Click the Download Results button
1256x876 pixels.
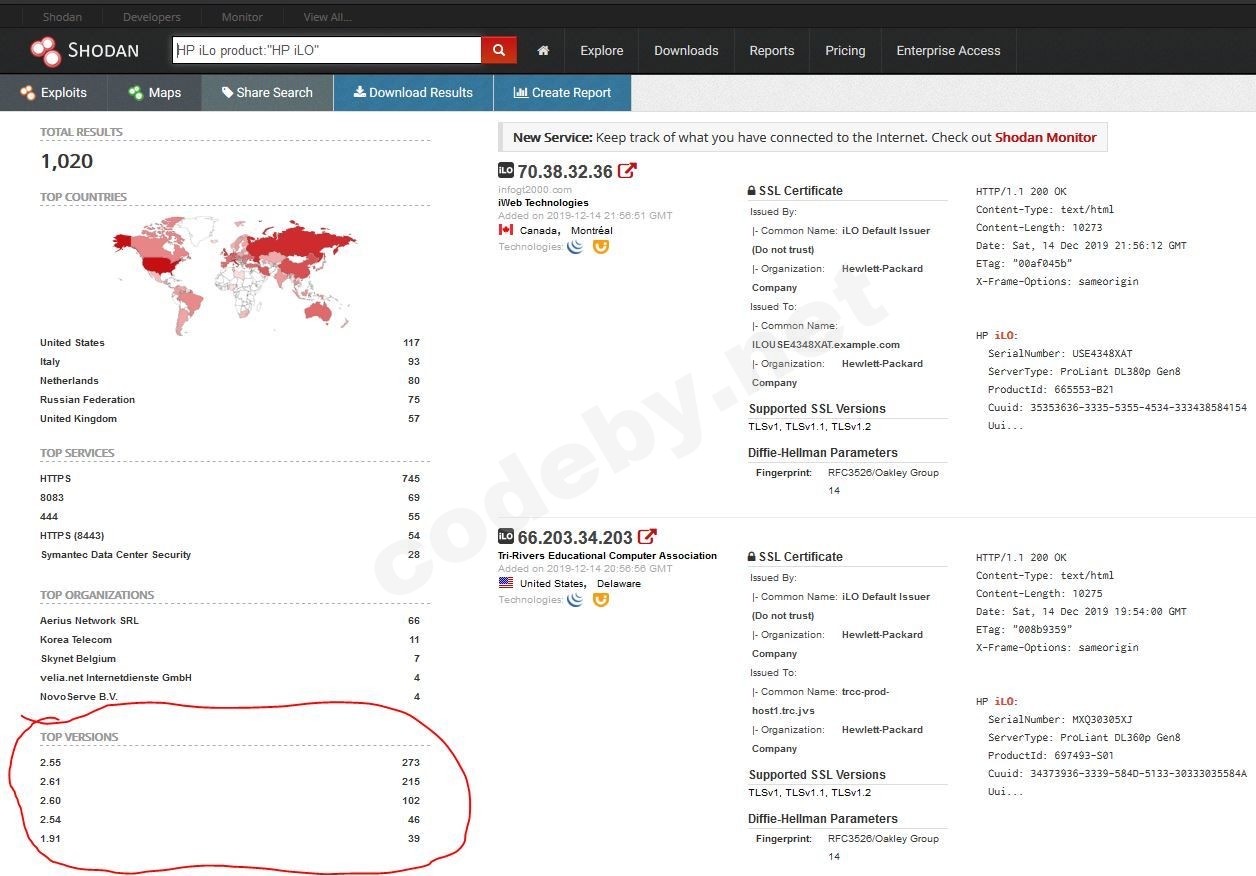[x=413, y=93]
